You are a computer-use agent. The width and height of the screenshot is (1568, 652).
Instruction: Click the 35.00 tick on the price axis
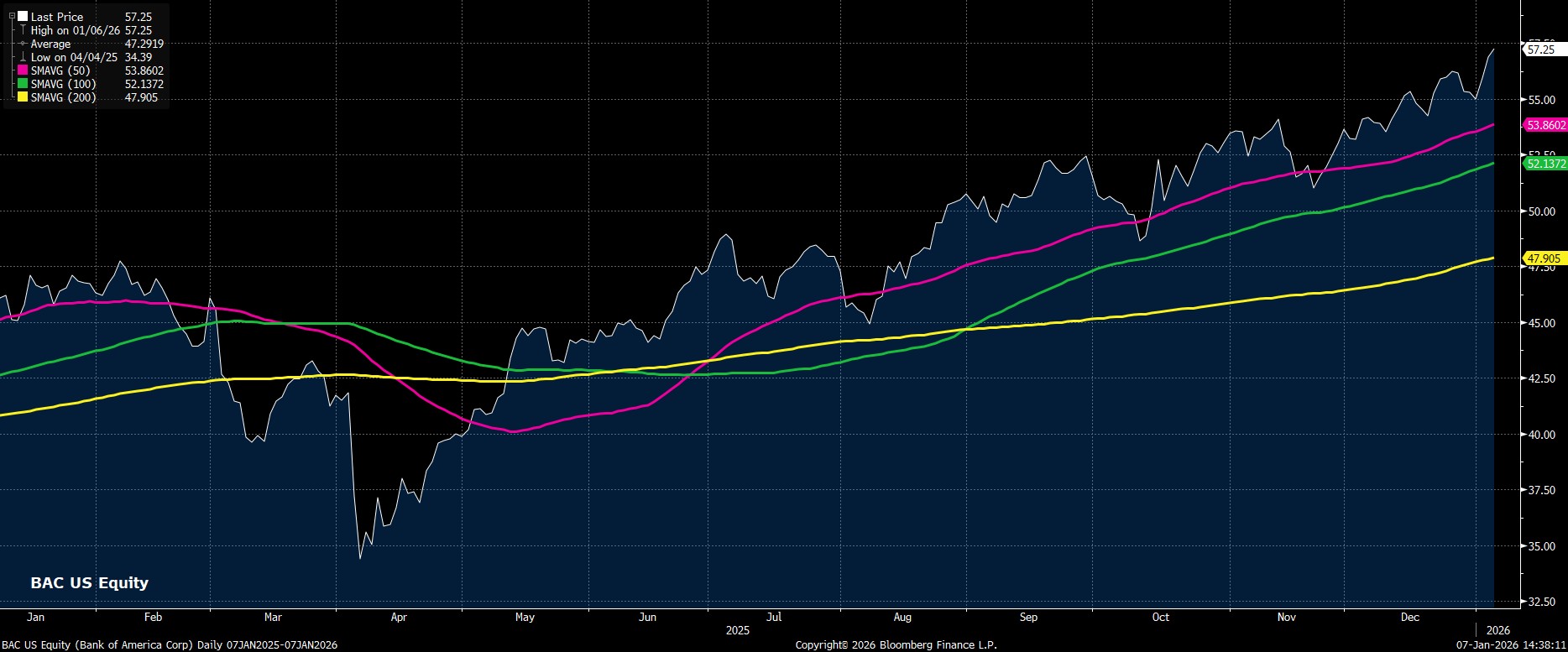click(x=1542, y=546)
